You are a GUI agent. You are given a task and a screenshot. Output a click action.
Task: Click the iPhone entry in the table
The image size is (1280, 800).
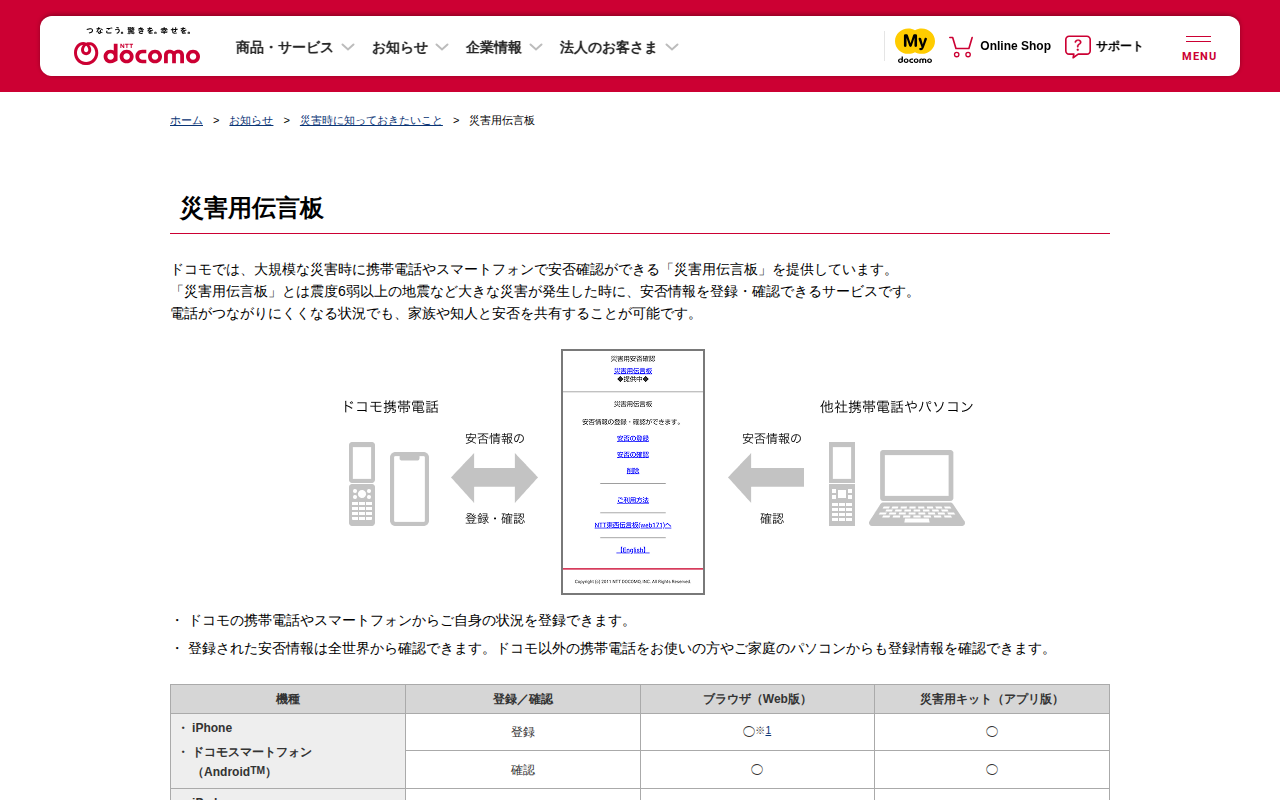pyautogui.click(x=212, y=728)
